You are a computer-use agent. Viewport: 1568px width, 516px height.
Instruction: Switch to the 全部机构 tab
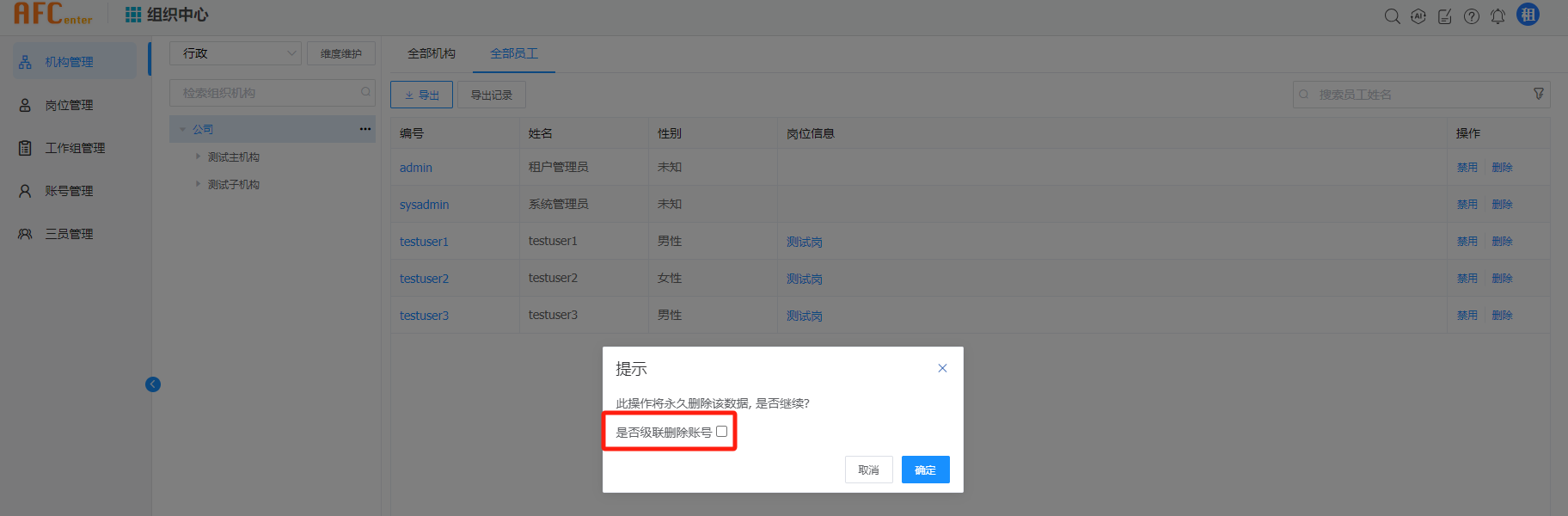point(431,53)
